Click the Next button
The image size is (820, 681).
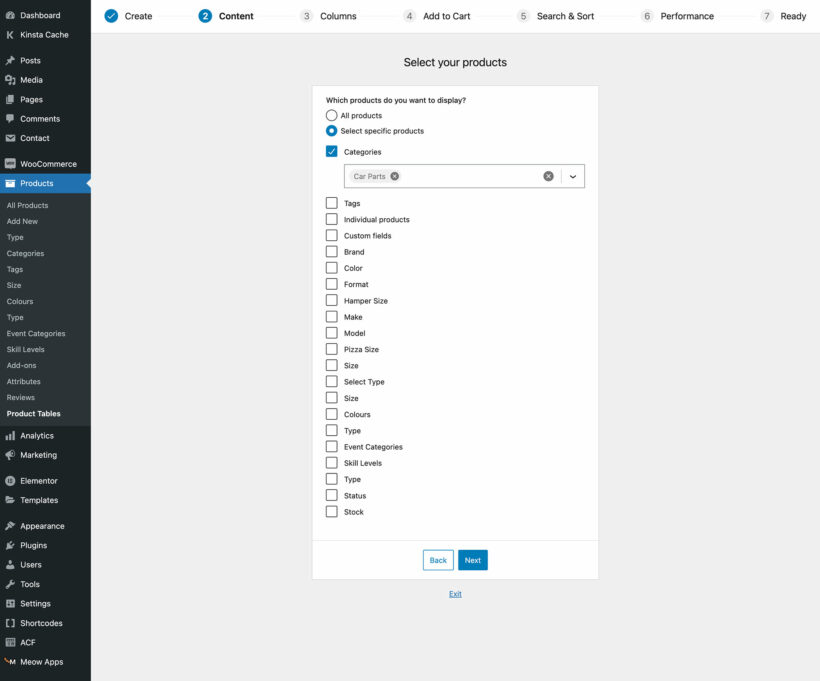click(472, 560)
